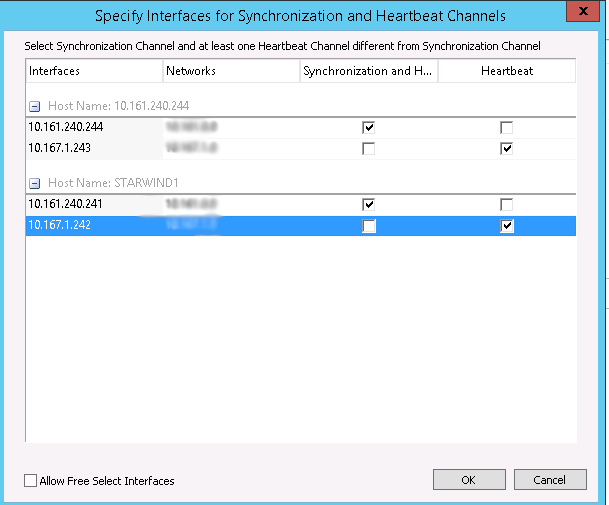Enable Heartbeat checkbox for 10.161.240.244

[507, 128]
